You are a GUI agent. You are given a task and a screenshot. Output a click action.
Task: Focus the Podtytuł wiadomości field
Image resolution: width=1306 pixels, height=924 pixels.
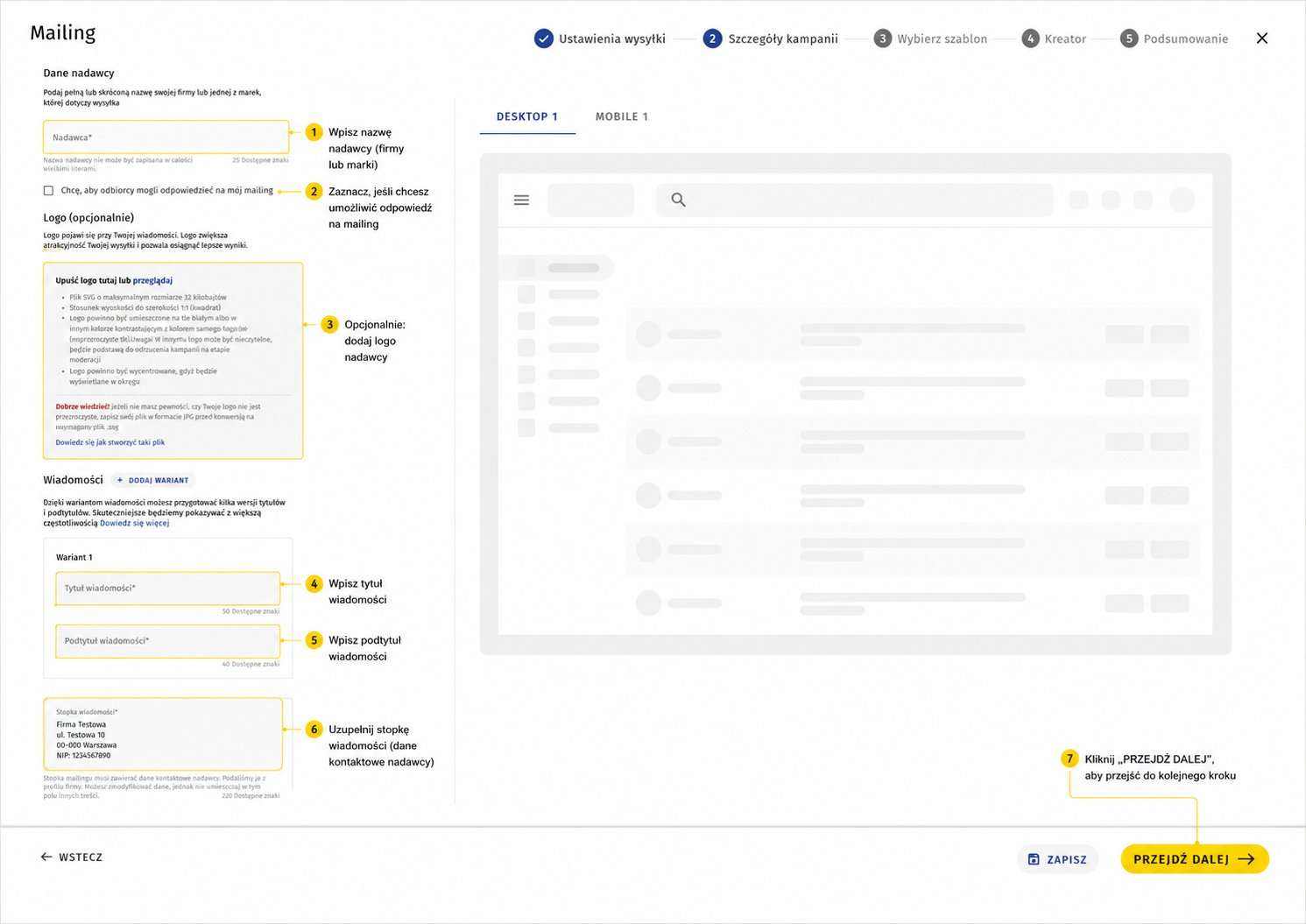168,641
